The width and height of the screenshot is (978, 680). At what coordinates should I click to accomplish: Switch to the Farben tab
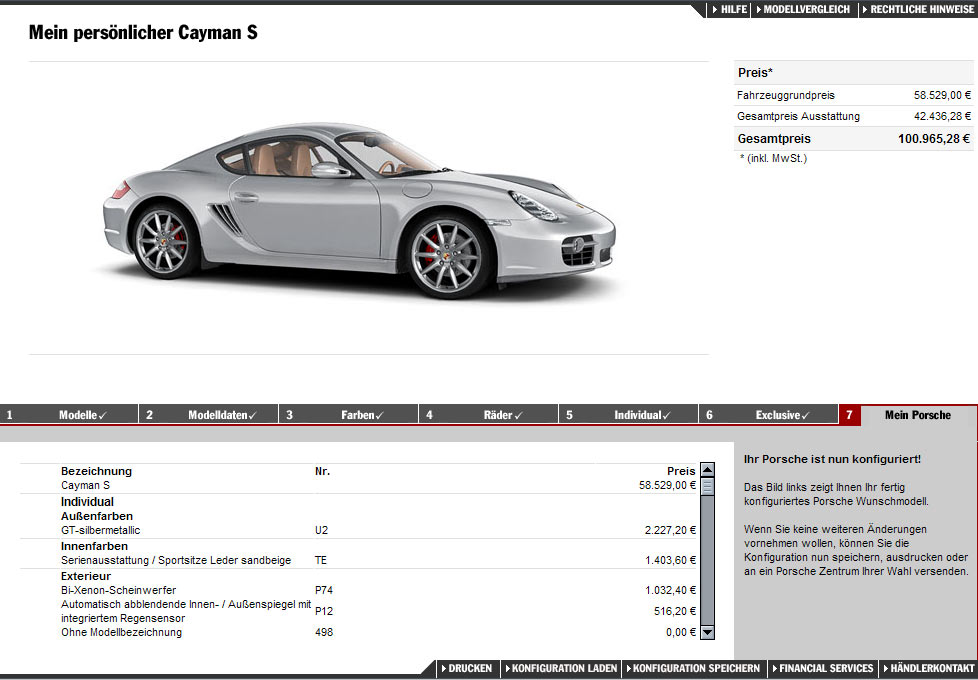tap(349, 415)
